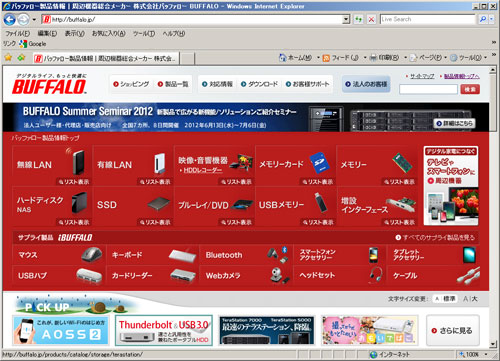Viewport: 500px width, 361px height.
Task: Open the ダウンロード navigation link
Action: pyautogui.click(x=259, y=84)
